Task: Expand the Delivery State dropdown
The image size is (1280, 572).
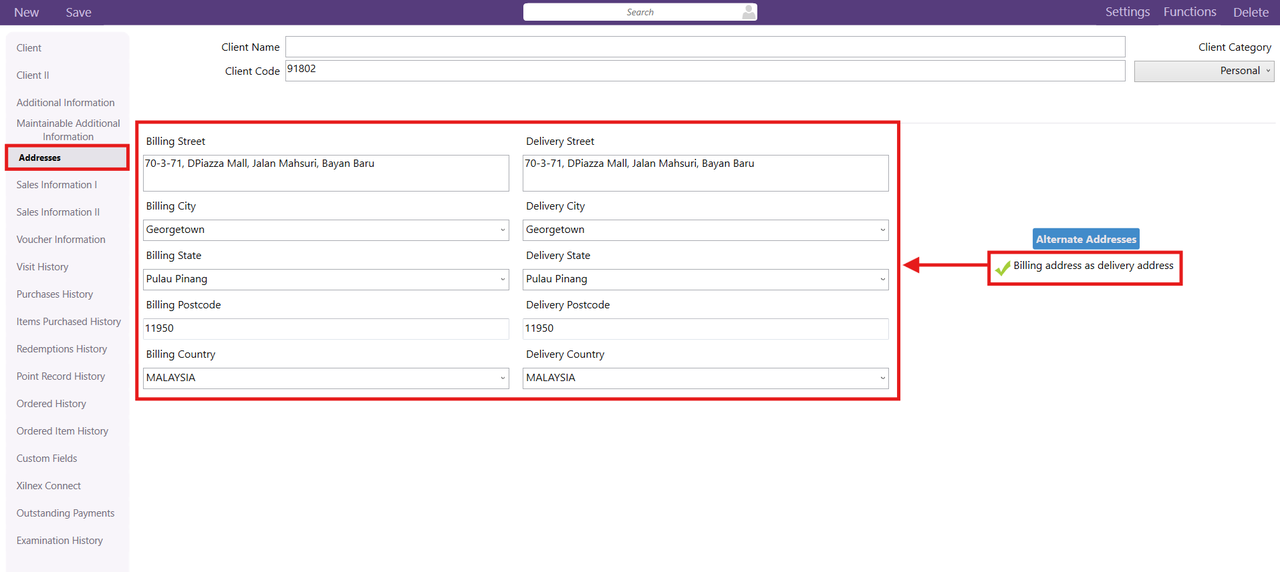Action: coord(705,280)
